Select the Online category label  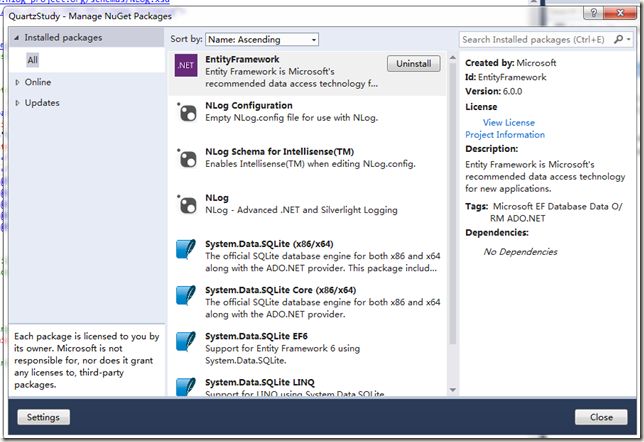click(x=38, y=82)
